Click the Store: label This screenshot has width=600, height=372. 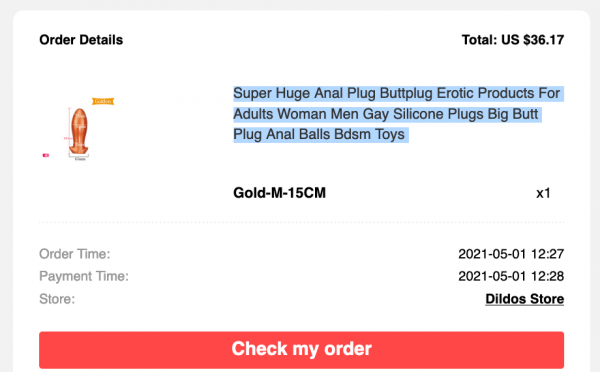(57, 299)
